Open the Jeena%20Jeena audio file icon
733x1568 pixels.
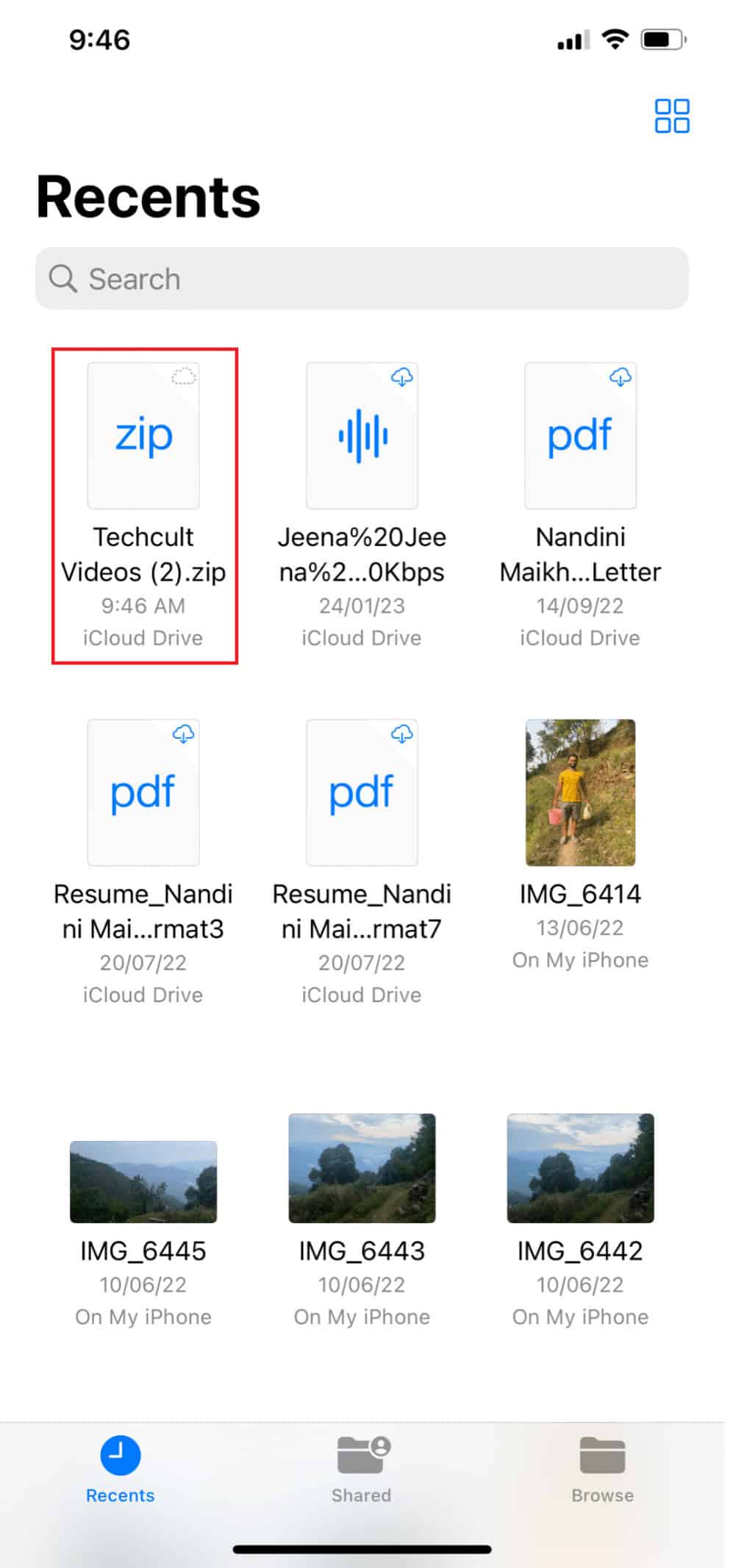coord(362,435)
